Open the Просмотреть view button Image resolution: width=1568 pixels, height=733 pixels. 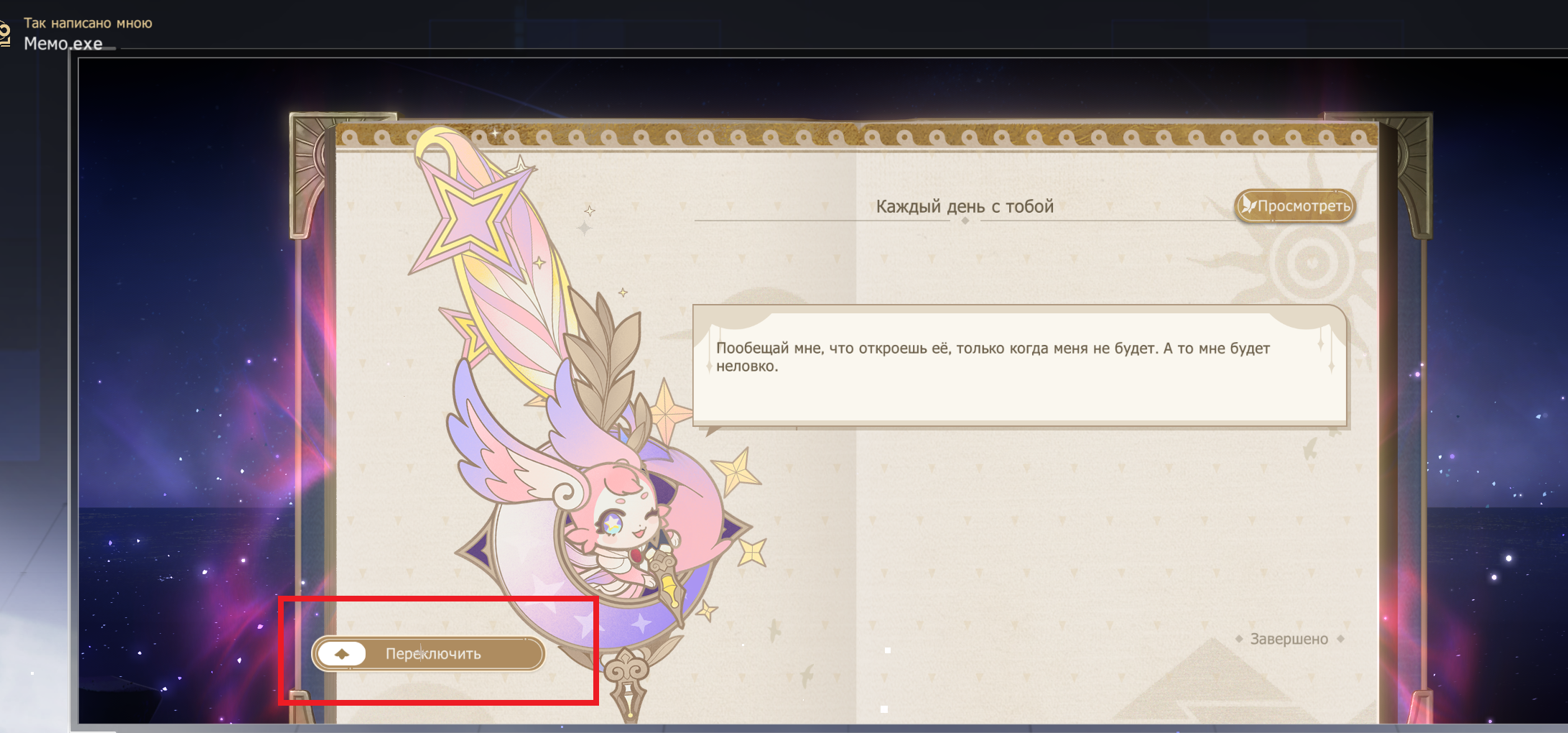pos(1295,206)
